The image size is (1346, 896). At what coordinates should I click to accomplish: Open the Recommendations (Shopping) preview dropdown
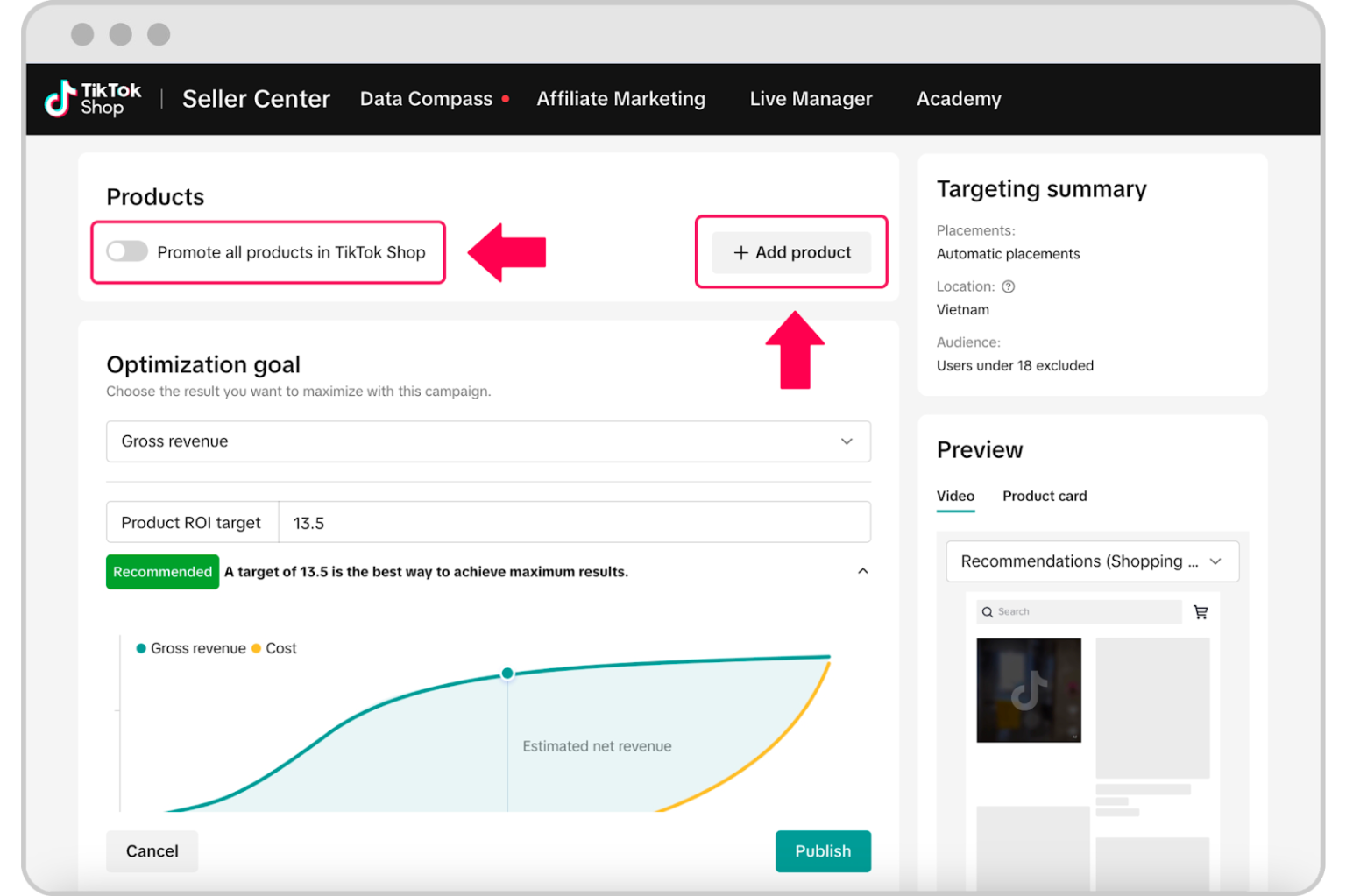click(1092, 561)
